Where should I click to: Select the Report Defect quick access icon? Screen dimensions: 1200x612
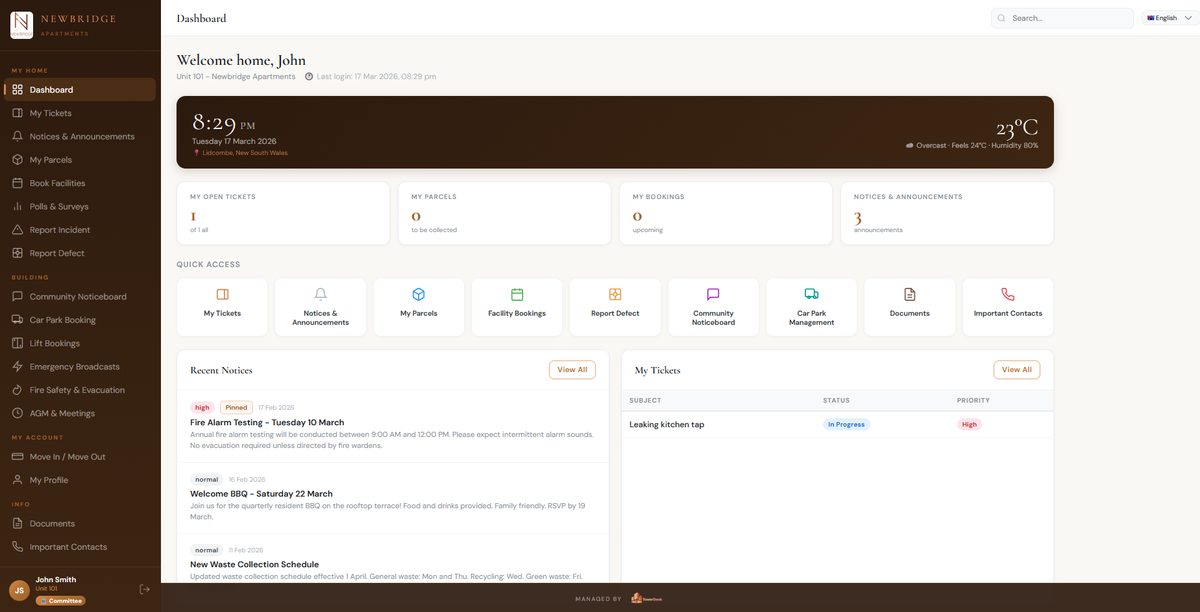point(614,306)
